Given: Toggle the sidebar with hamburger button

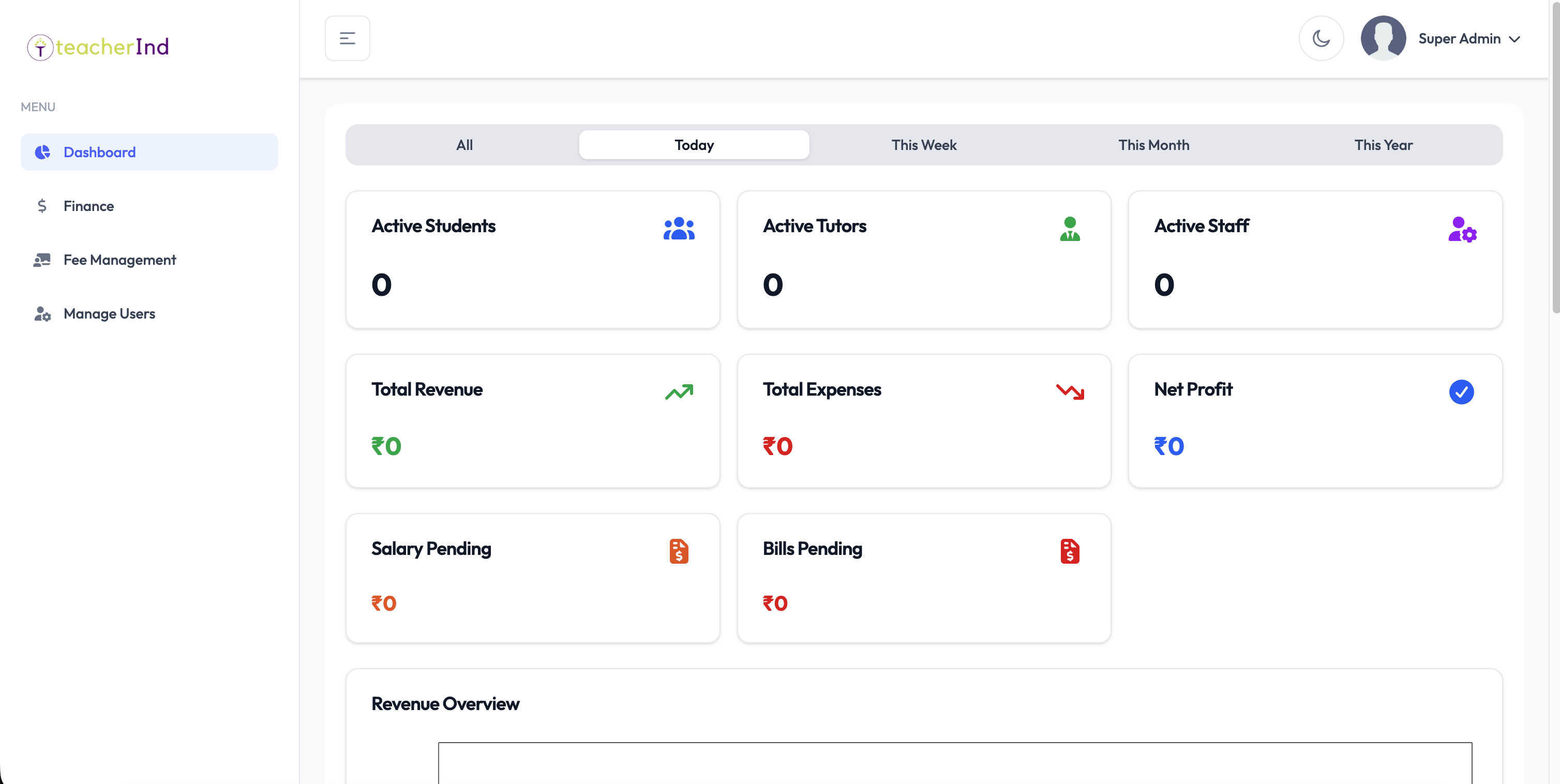Looking at the screenshot, I should click(347, 39).
